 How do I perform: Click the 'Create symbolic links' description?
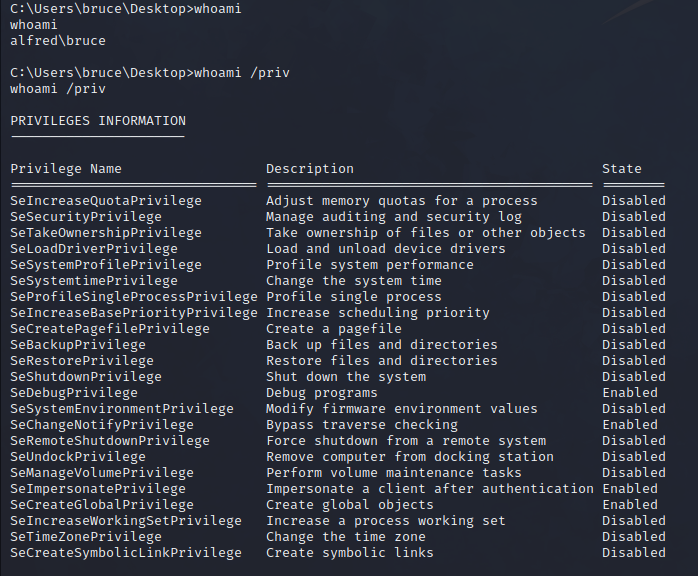[350, 553]
